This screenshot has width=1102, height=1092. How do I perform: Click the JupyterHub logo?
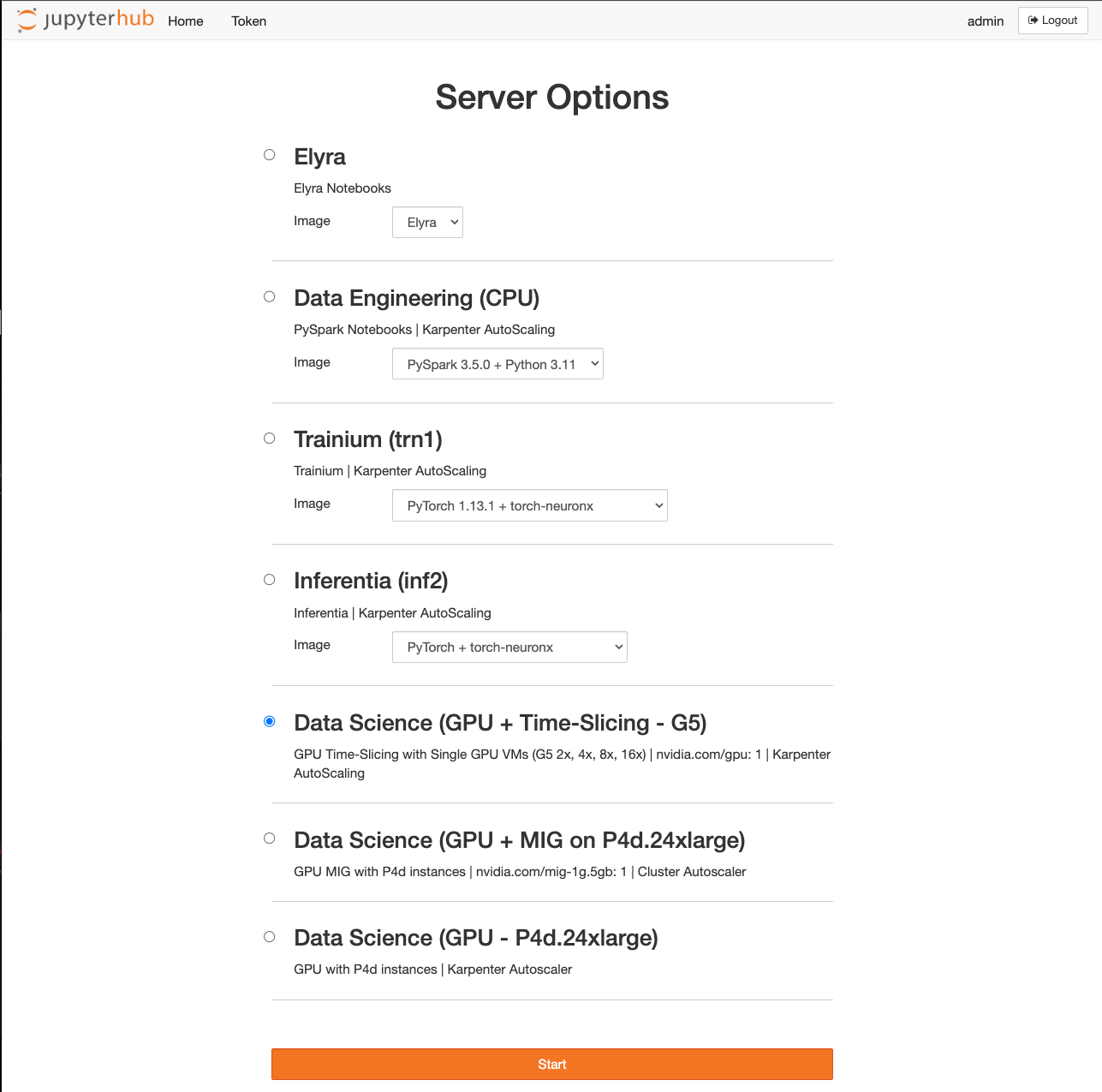click(x=86, y=20)
